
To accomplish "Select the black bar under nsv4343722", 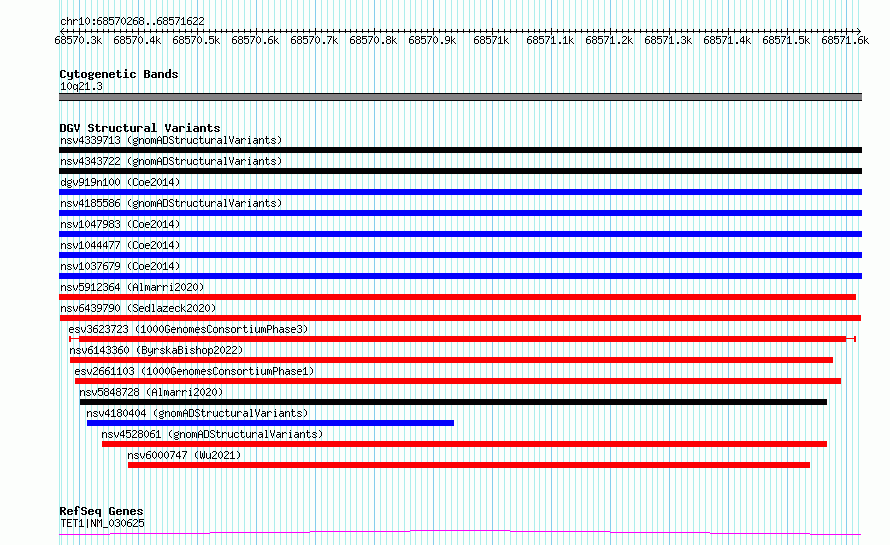I will coord(460,171).
